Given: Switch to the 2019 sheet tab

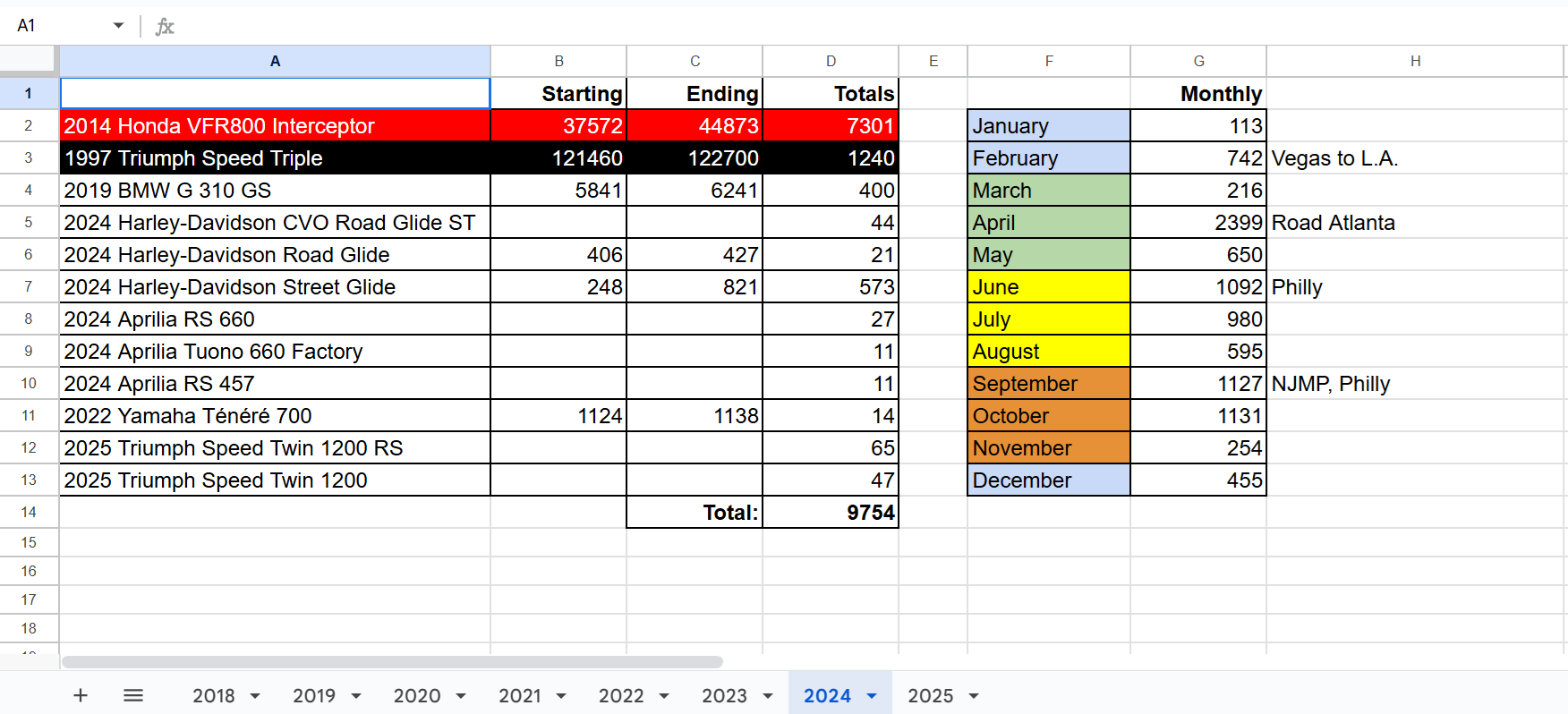Looking at the screenshot, I should (314, 696).
